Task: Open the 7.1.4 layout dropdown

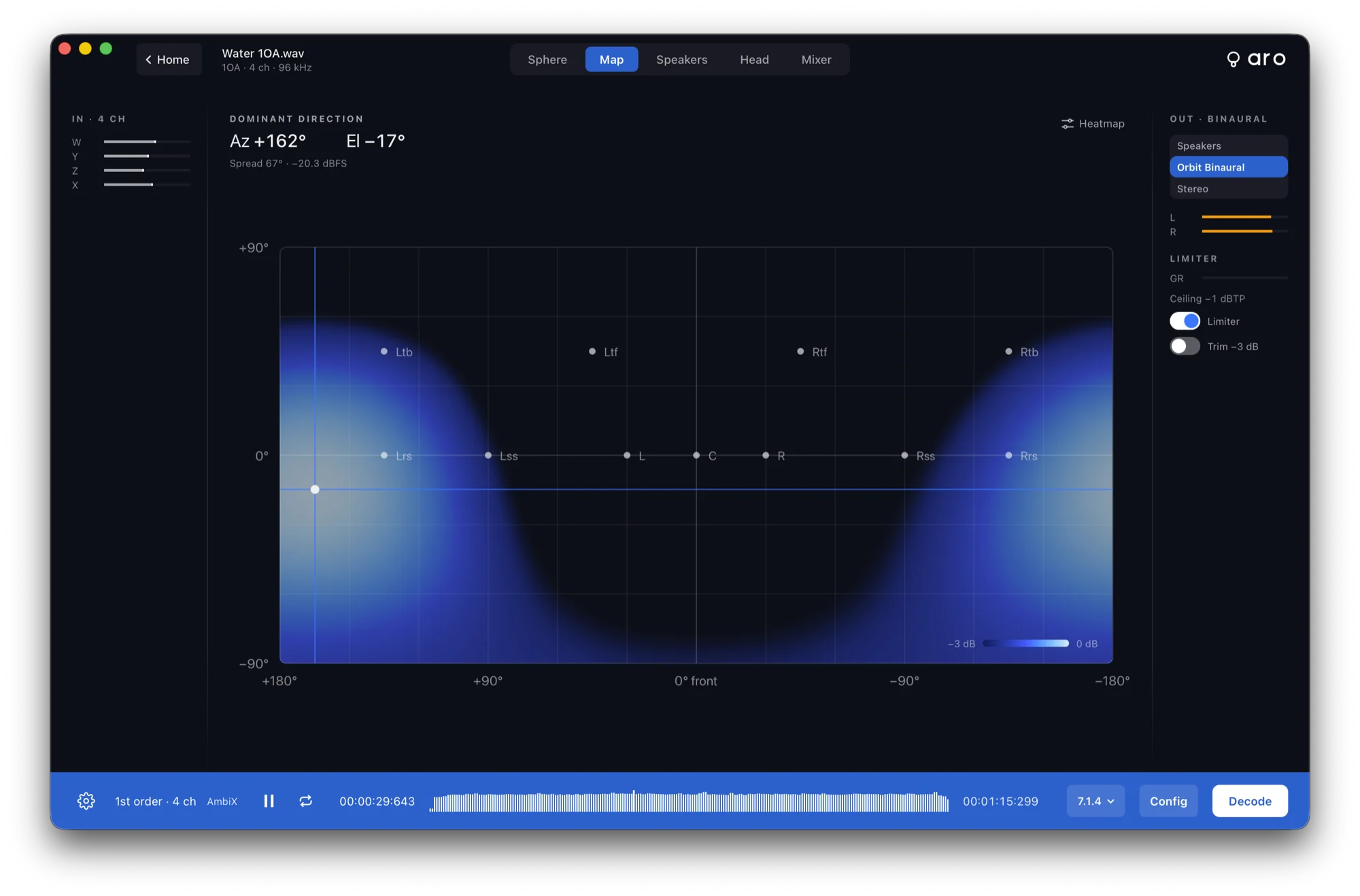Action: pos(1095,801)
